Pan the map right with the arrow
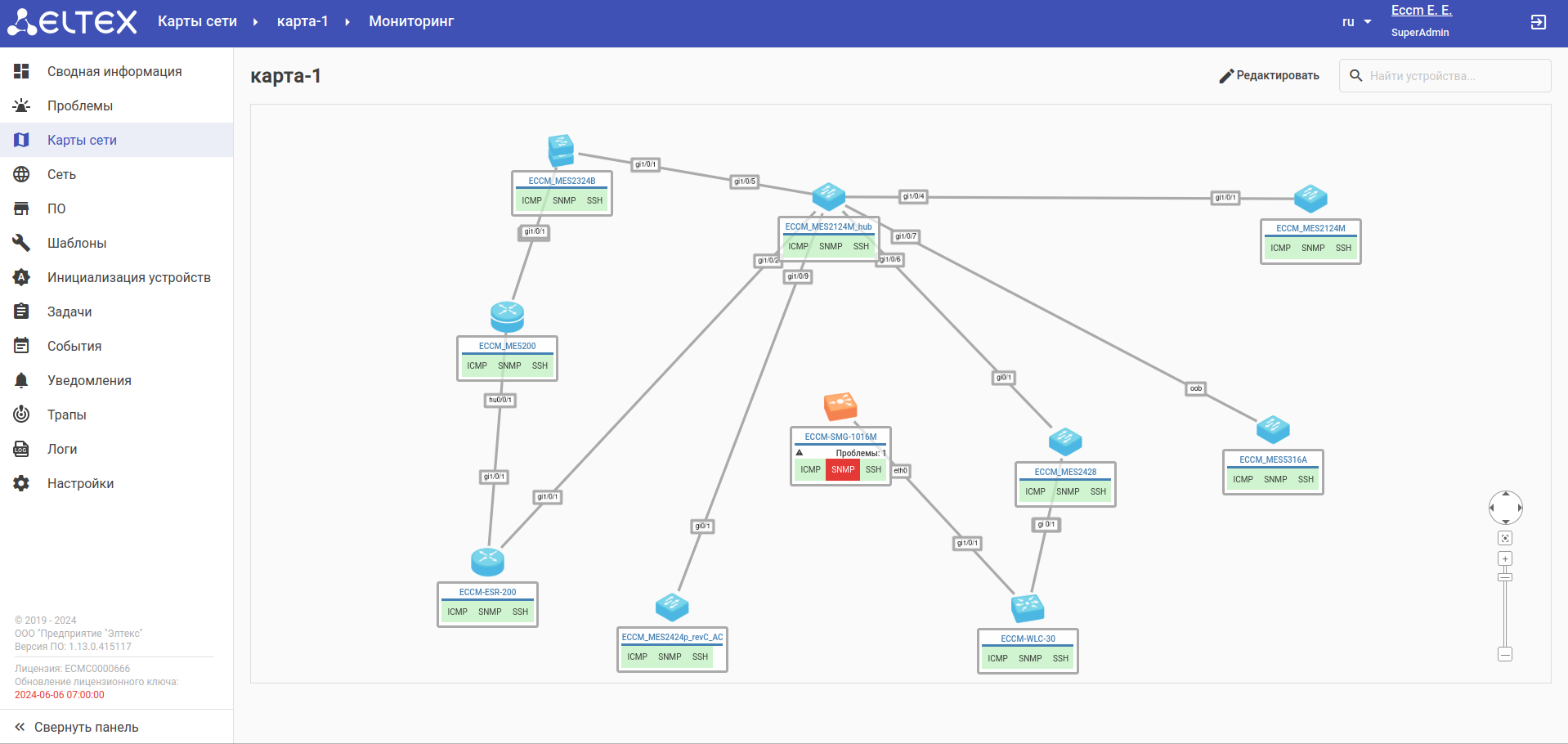The image size is (1568, 744). 1520,508
